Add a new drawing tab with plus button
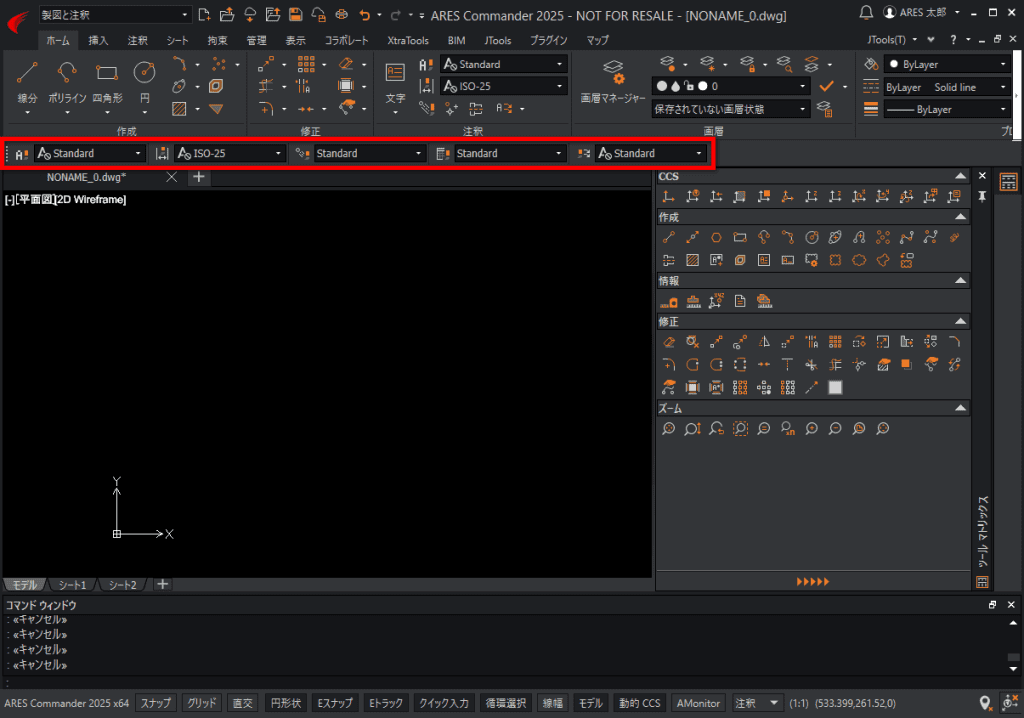This screenshot has width=1024, height=718. click(198, 177)
